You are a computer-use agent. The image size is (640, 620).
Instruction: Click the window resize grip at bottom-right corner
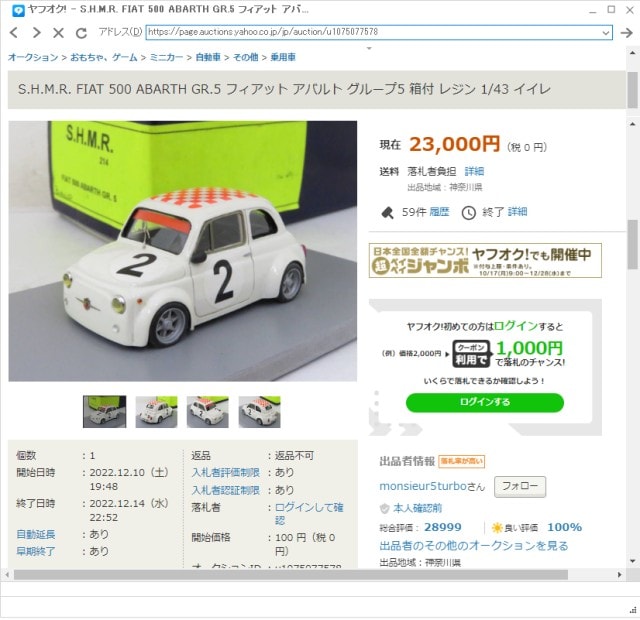(633, 611)
